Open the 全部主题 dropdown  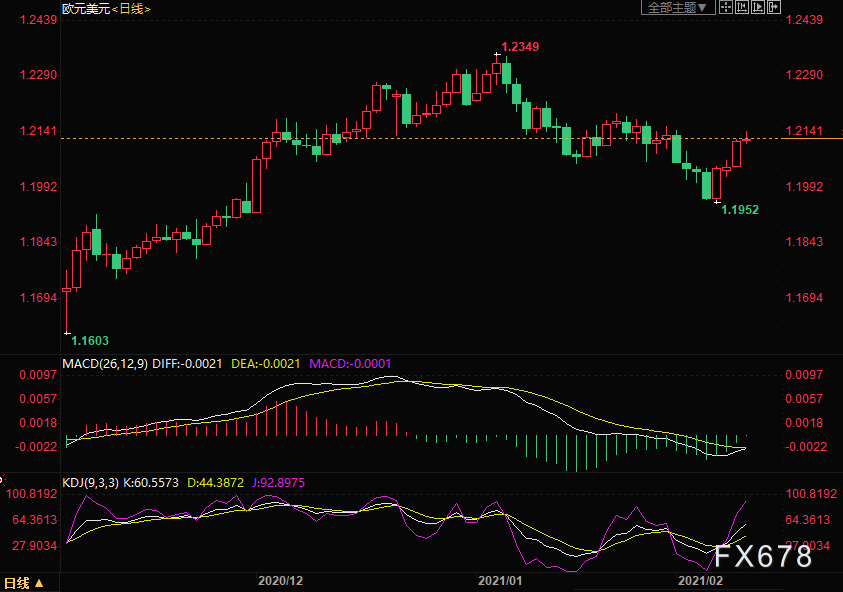point(677,8)
